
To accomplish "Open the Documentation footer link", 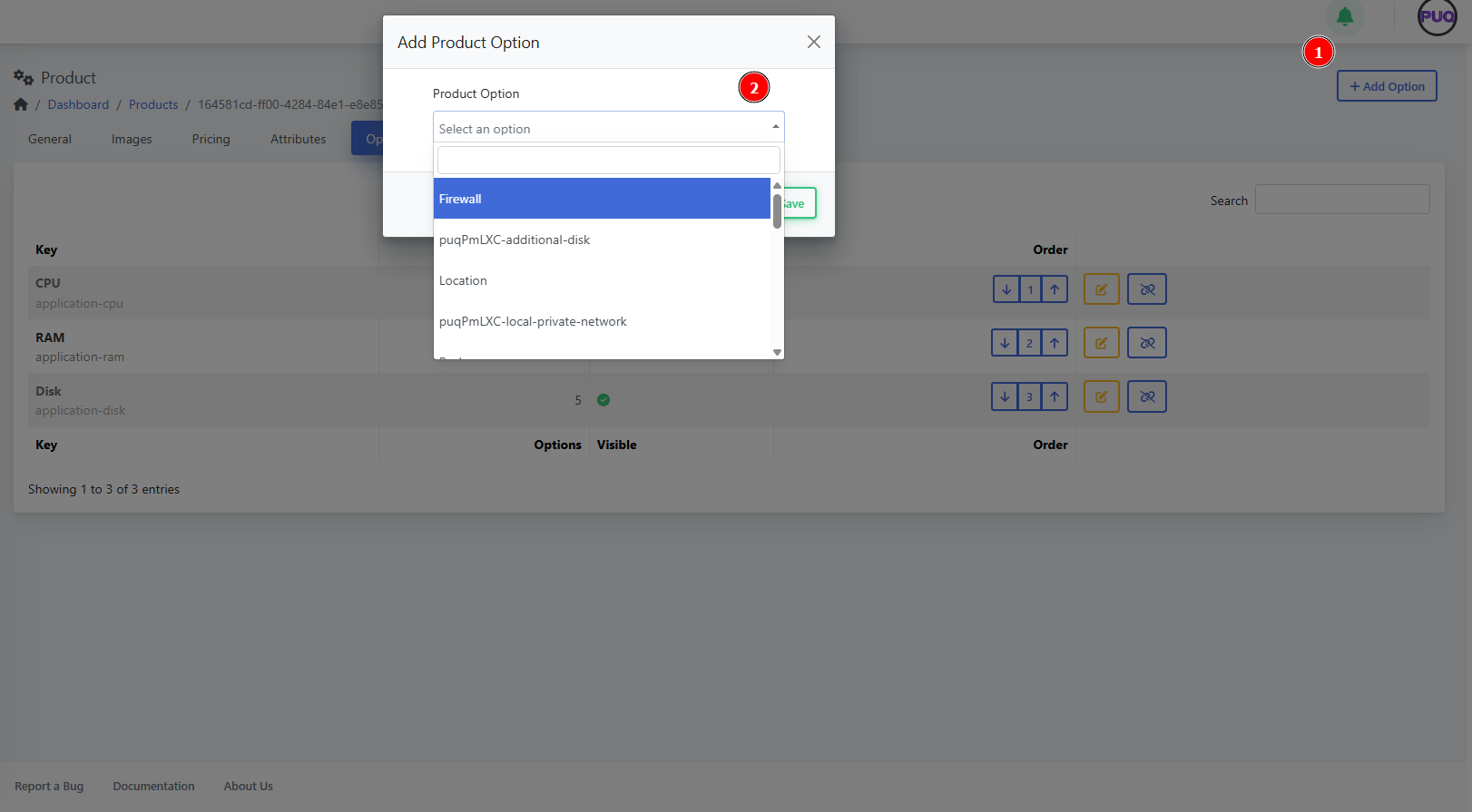I will [x=153, y=786].
